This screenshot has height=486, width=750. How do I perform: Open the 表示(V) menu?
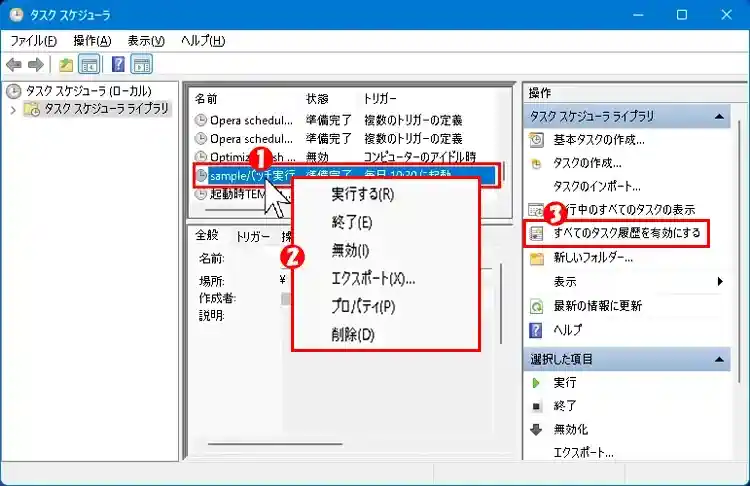point(146,41)
